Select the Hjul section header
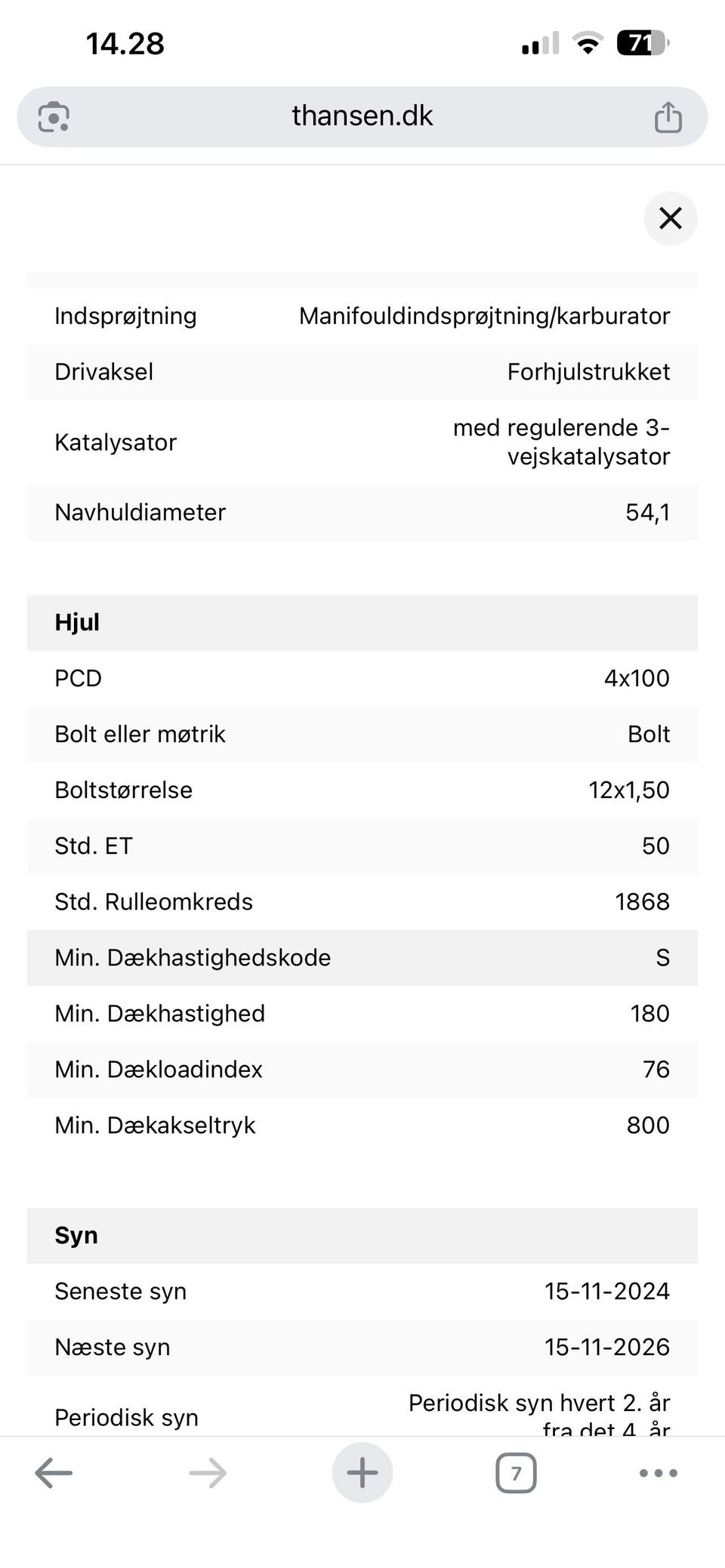Image resolution: width=725 pixels, height=1568 pixels. coord(362,623)
